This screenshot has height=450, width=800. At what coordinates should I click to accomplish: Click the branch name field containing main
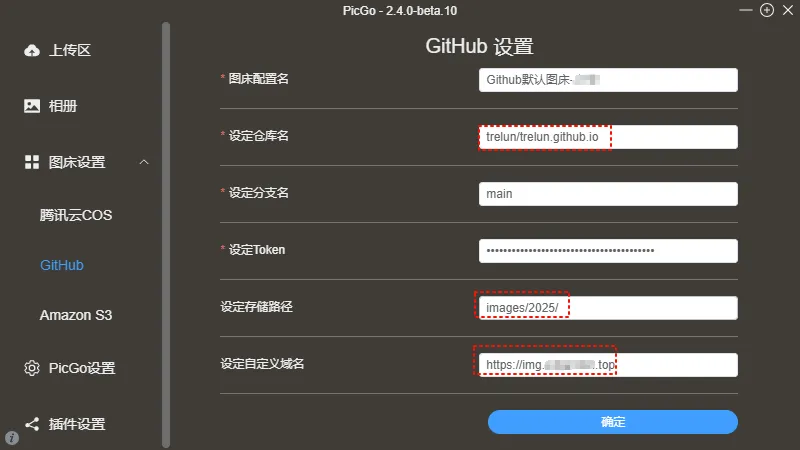pos(608,194)
